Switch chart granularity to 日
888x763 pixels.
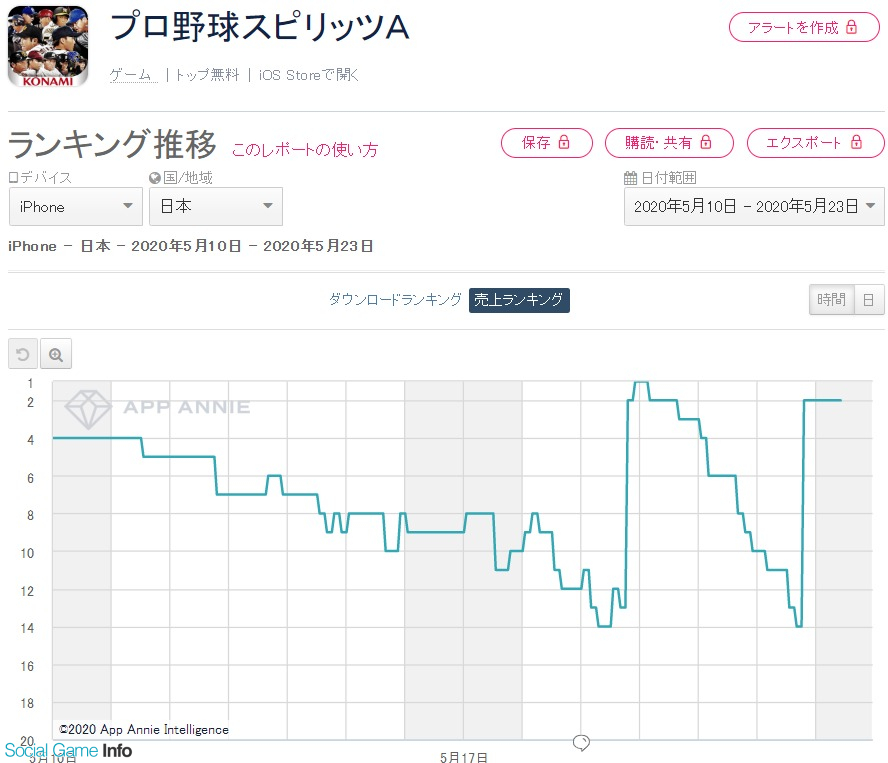click(868, 300)
